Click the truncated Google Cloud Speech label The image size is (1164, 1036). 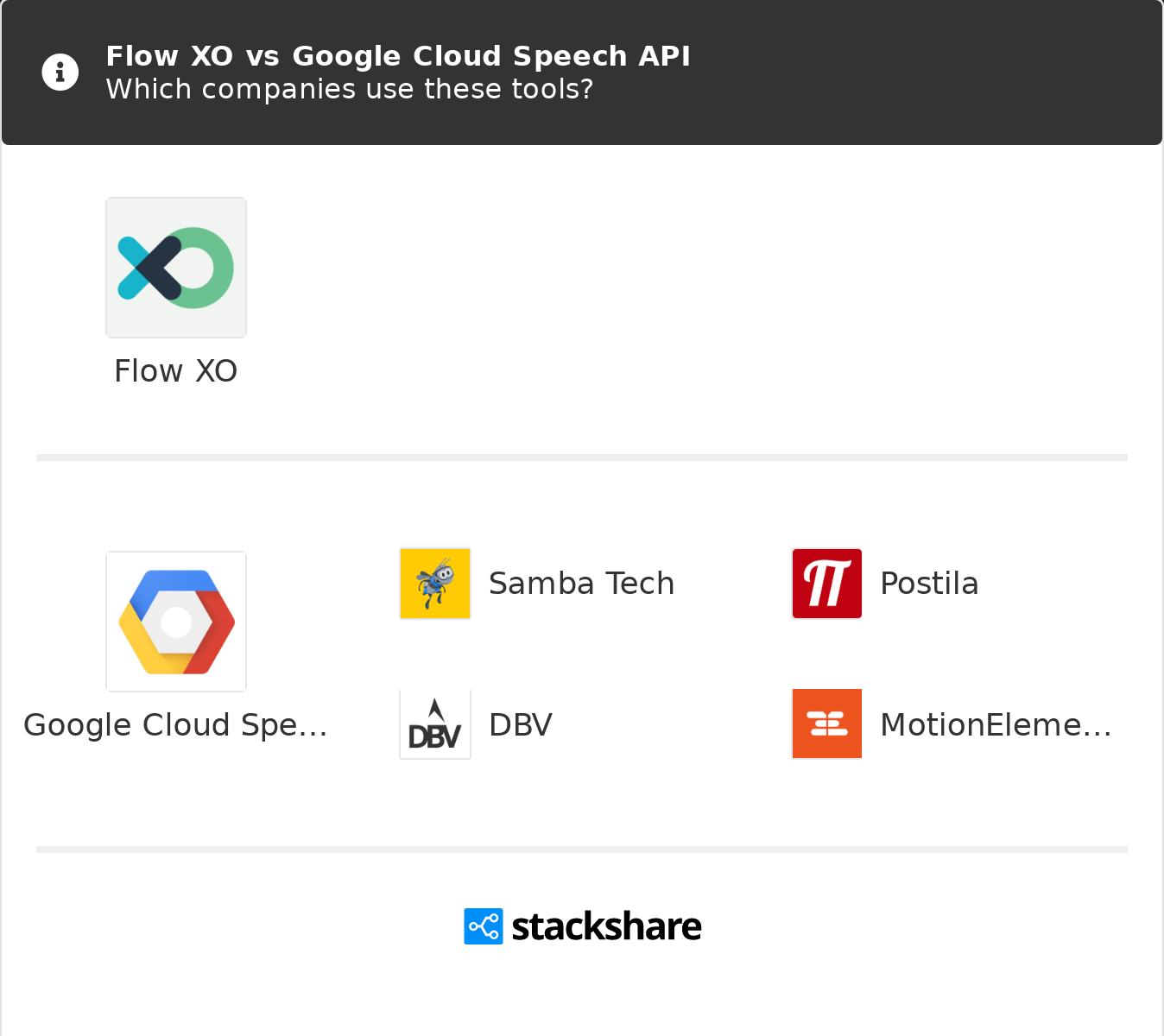point(176,725)
